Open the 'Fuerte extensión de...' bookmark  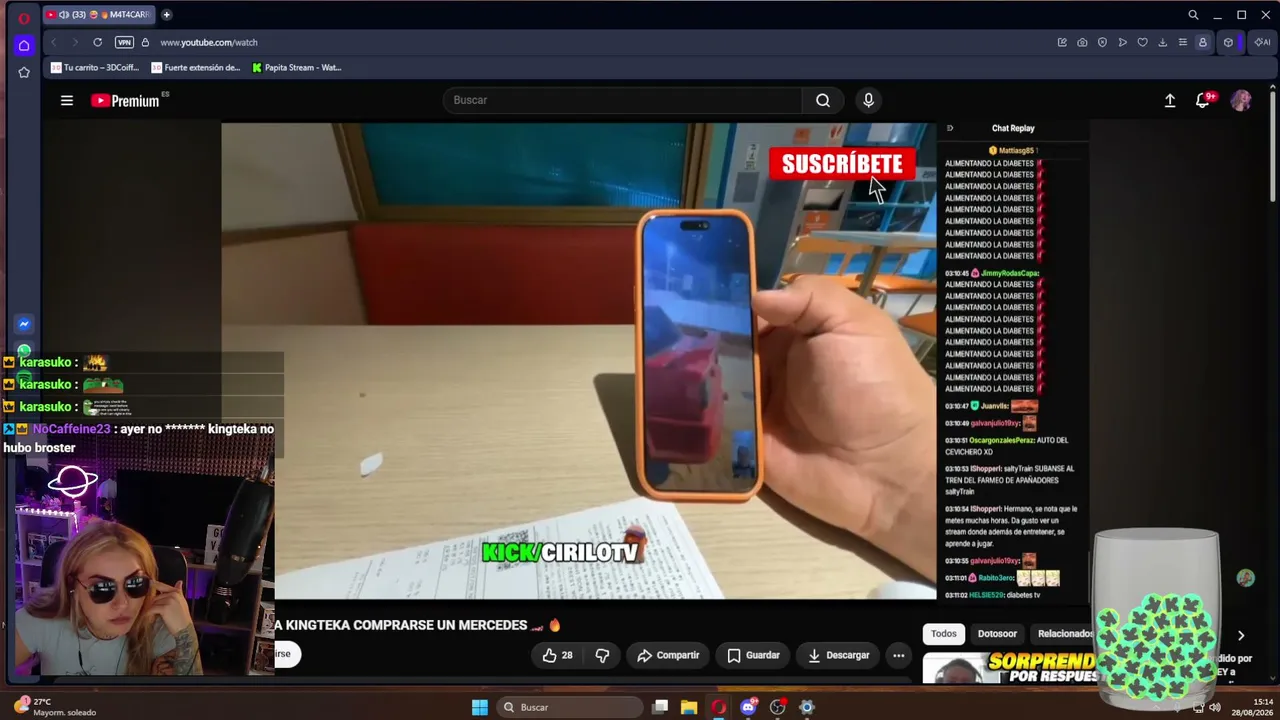196,68
